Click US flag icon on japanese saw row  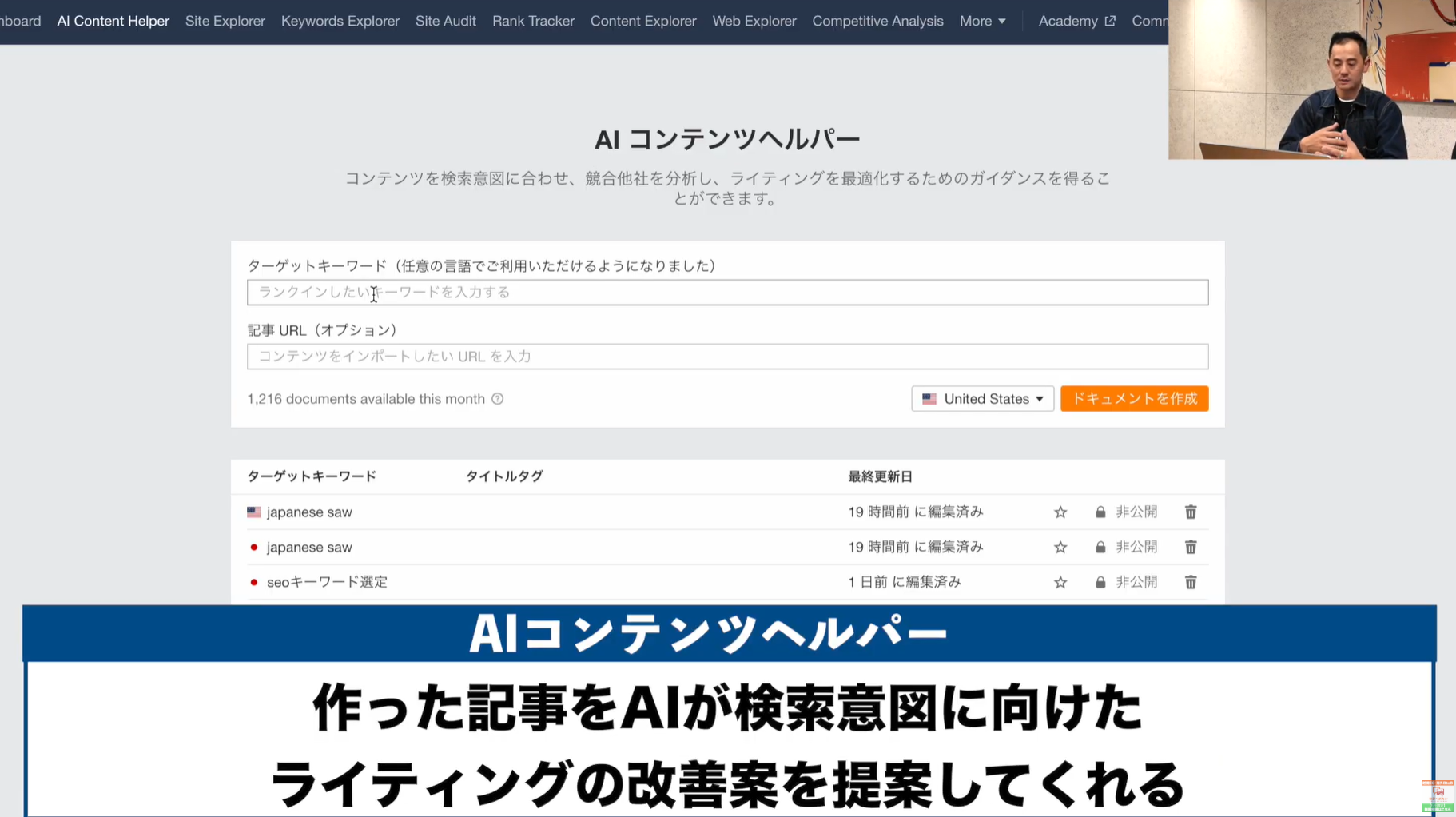[254, 512]
